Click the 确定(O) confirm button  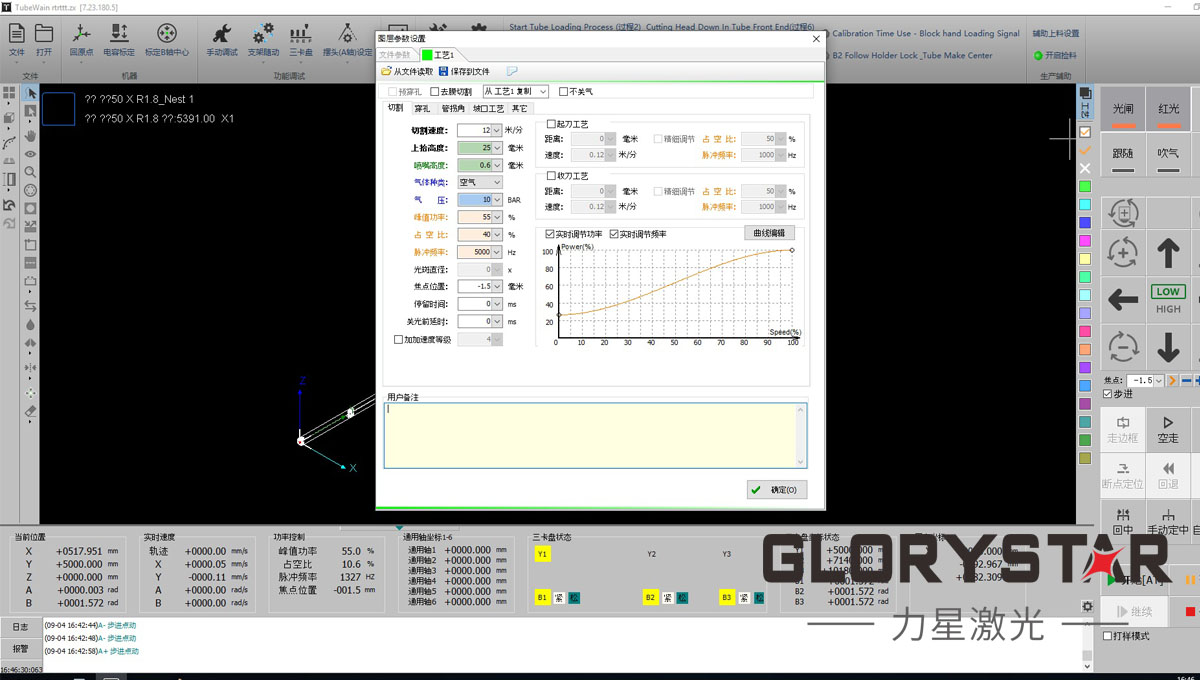[x=777, y=490]
